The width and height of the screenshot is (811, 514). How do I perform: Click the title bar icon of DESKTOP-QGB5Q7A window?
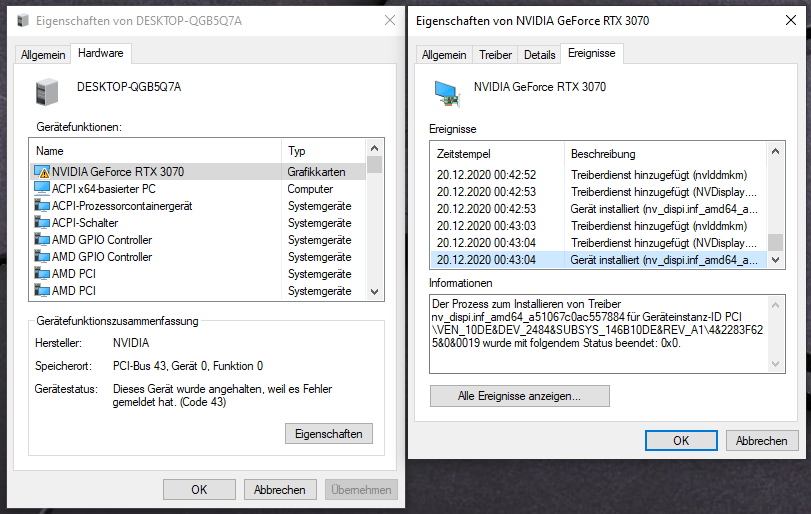[x=23, y=21]
